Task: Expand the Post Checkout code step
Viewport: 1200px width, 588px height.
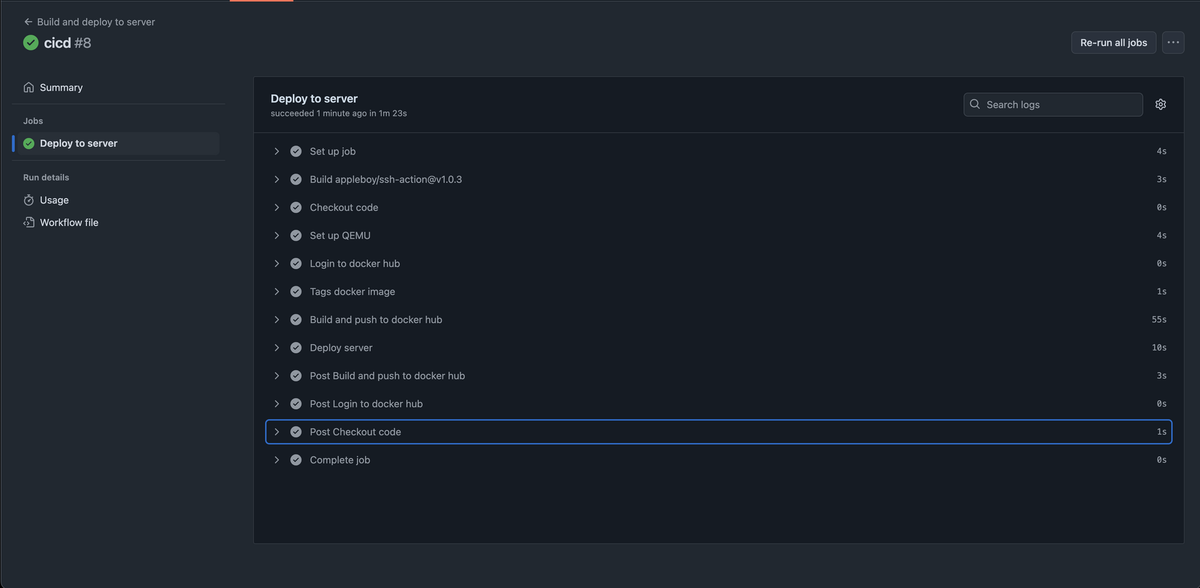Action: [276, 431]
